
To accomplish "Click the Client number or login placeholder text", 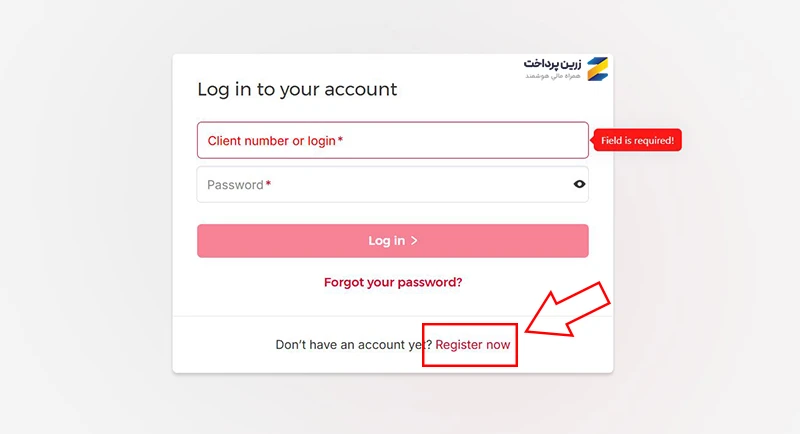I will click(271, 141).
